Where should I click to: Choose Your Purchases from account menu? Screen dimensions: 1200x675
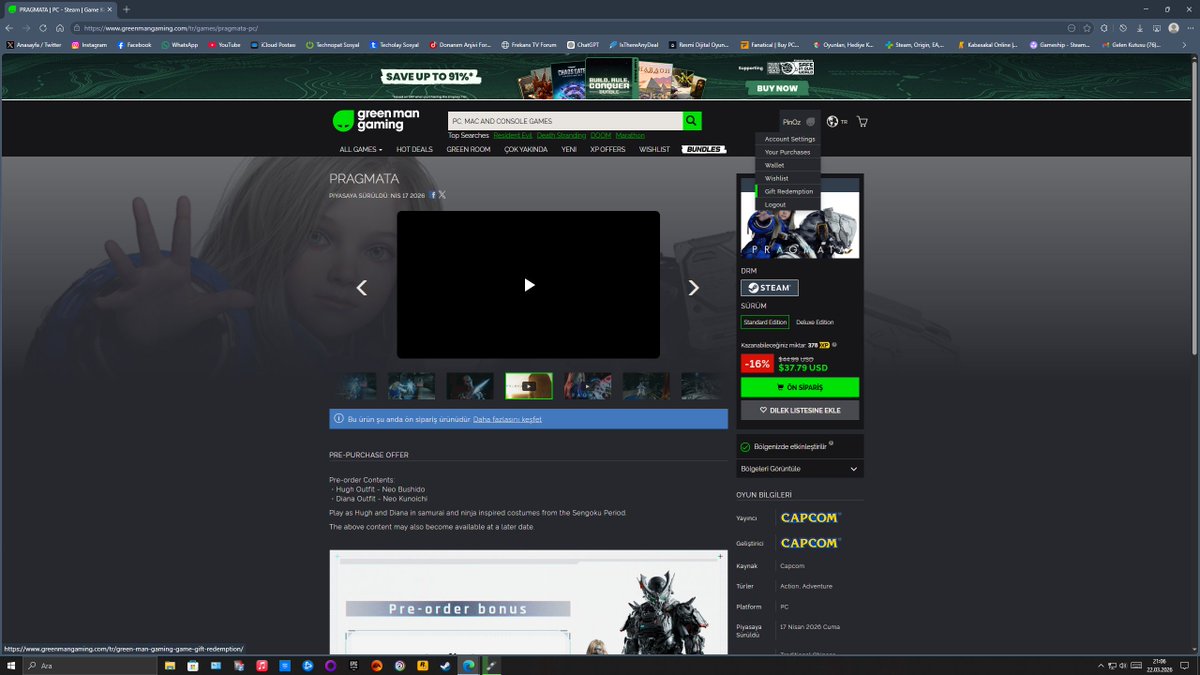(788, 152)
